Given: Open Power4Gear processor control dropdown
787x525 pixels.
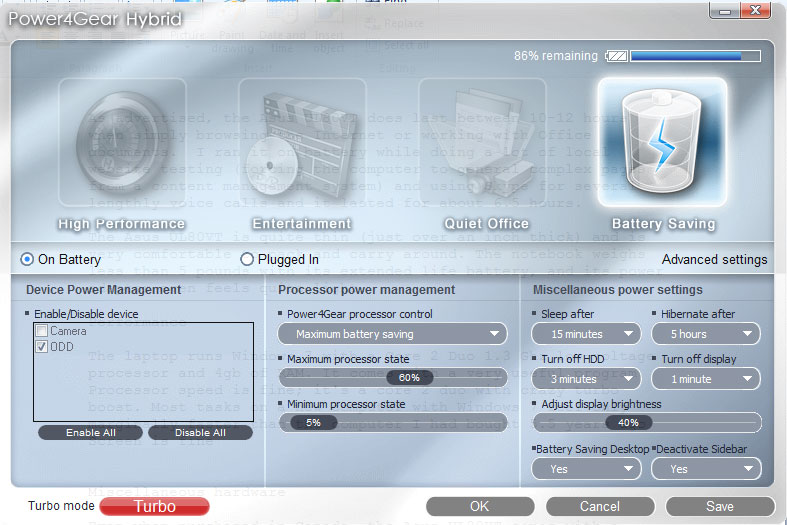Looking at the screenshot, I should tap(392, 334).
